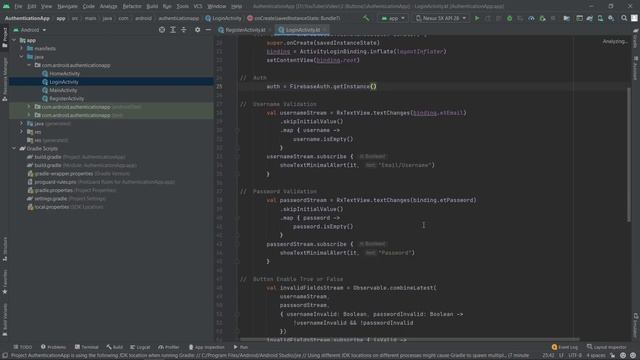
Task: Open the Nexus 5X device dropdown
Action: 441,18
